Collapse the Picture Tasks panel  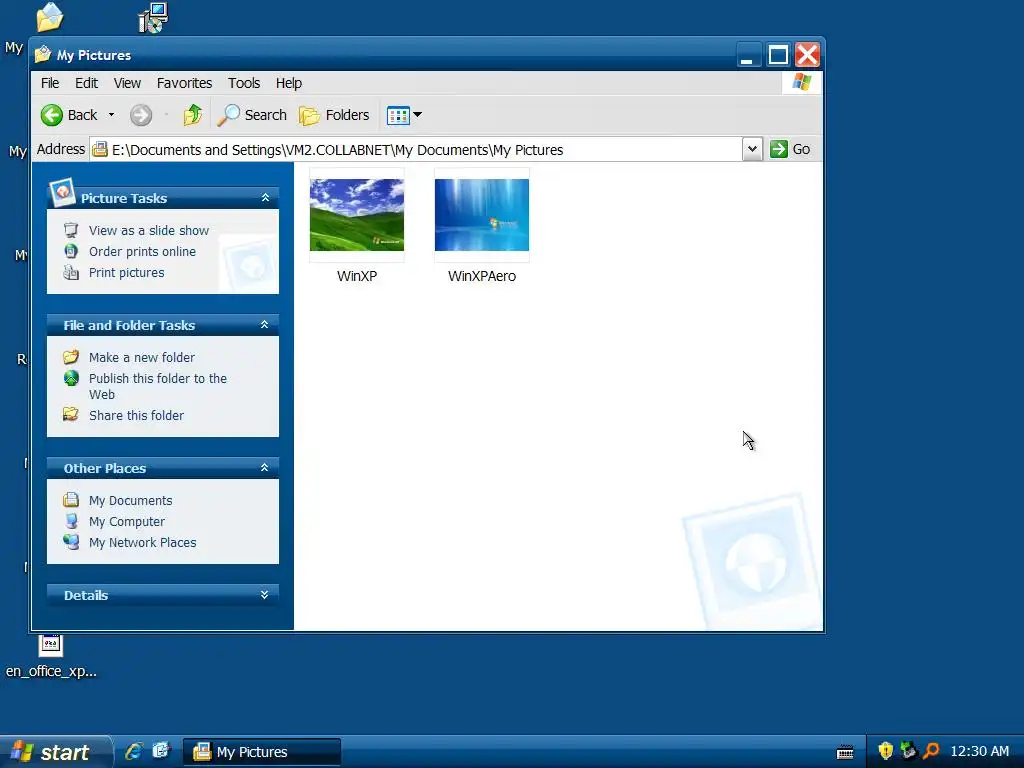coord(265,197)
